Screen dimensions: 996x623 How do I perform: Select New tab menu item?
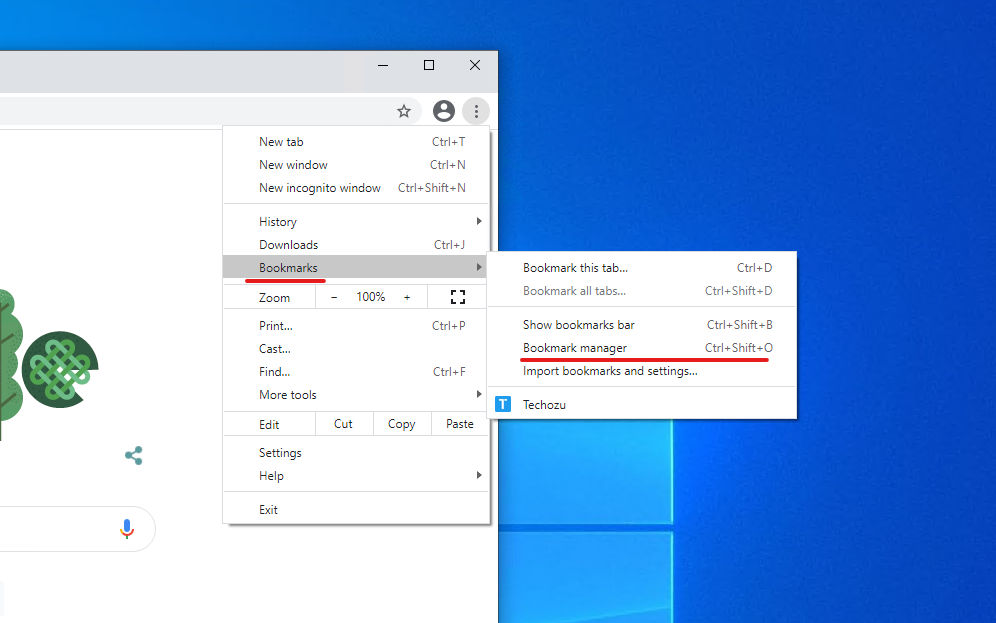click(x=356, y=142)
